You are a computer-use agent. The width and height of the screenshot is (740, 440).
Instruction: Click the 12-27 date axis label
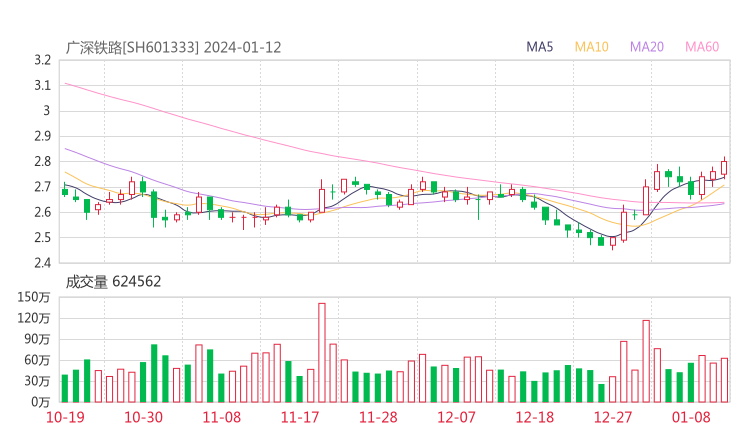click(613, 417)
